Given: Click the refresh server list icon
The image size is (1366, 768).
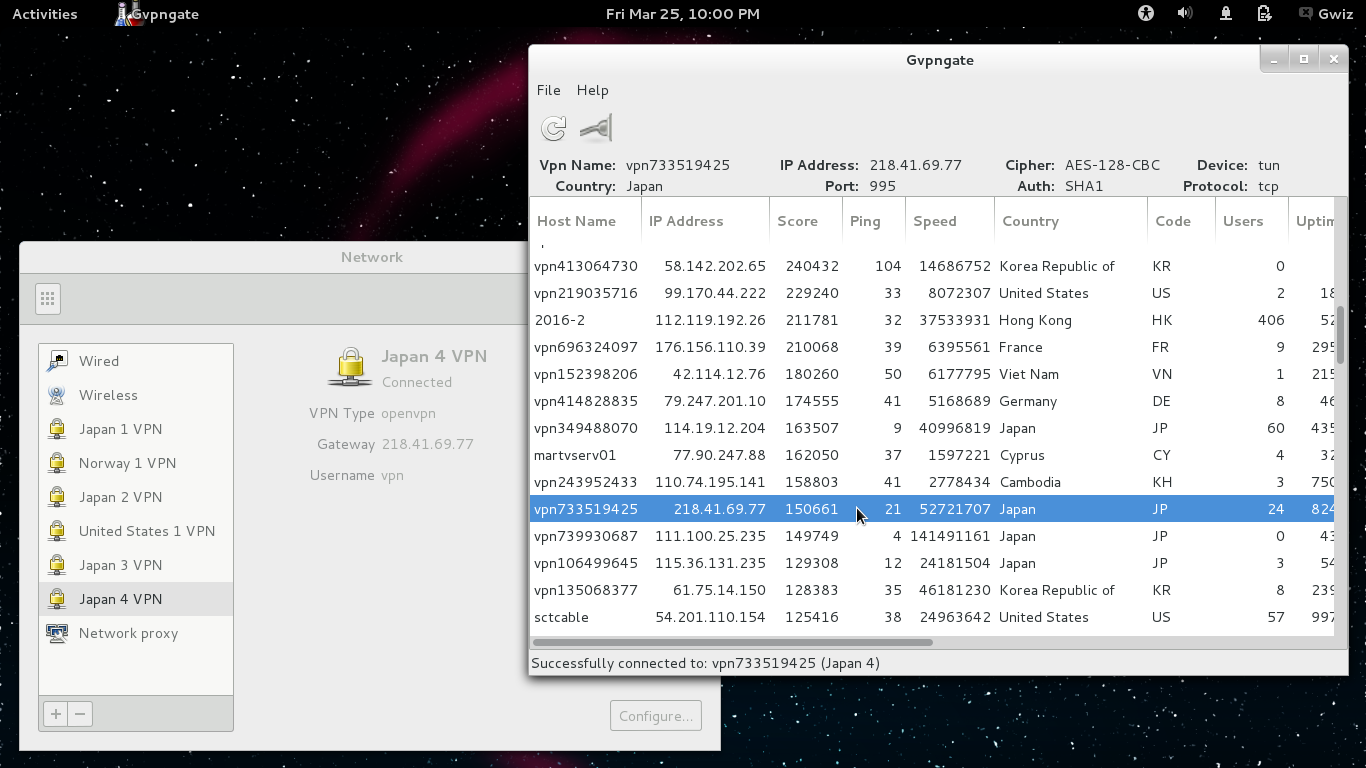Looking at the screenshot, I should [553, 128].
